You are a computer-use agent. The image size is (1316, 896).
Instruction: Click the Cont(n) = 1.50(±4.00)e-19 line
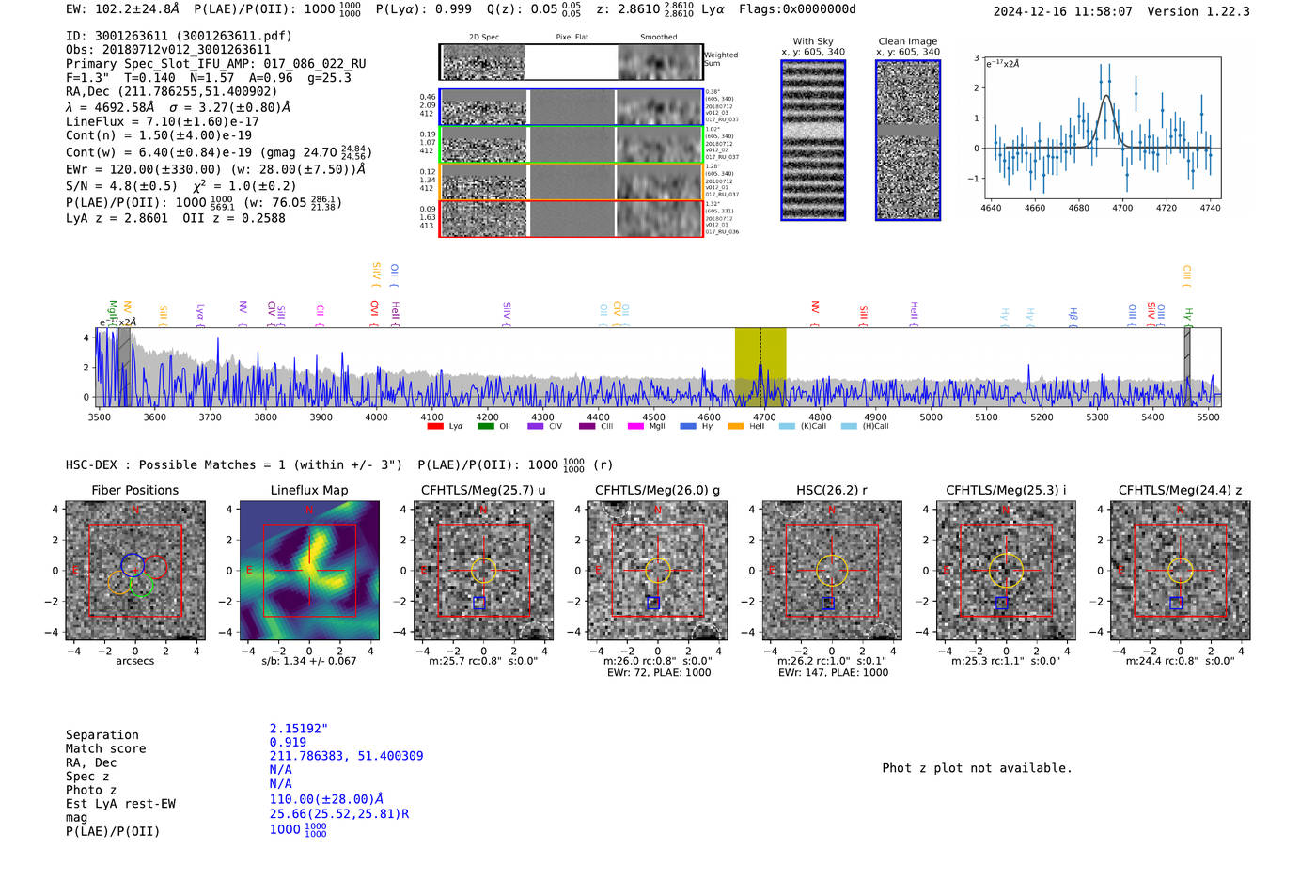click(159, 135)
